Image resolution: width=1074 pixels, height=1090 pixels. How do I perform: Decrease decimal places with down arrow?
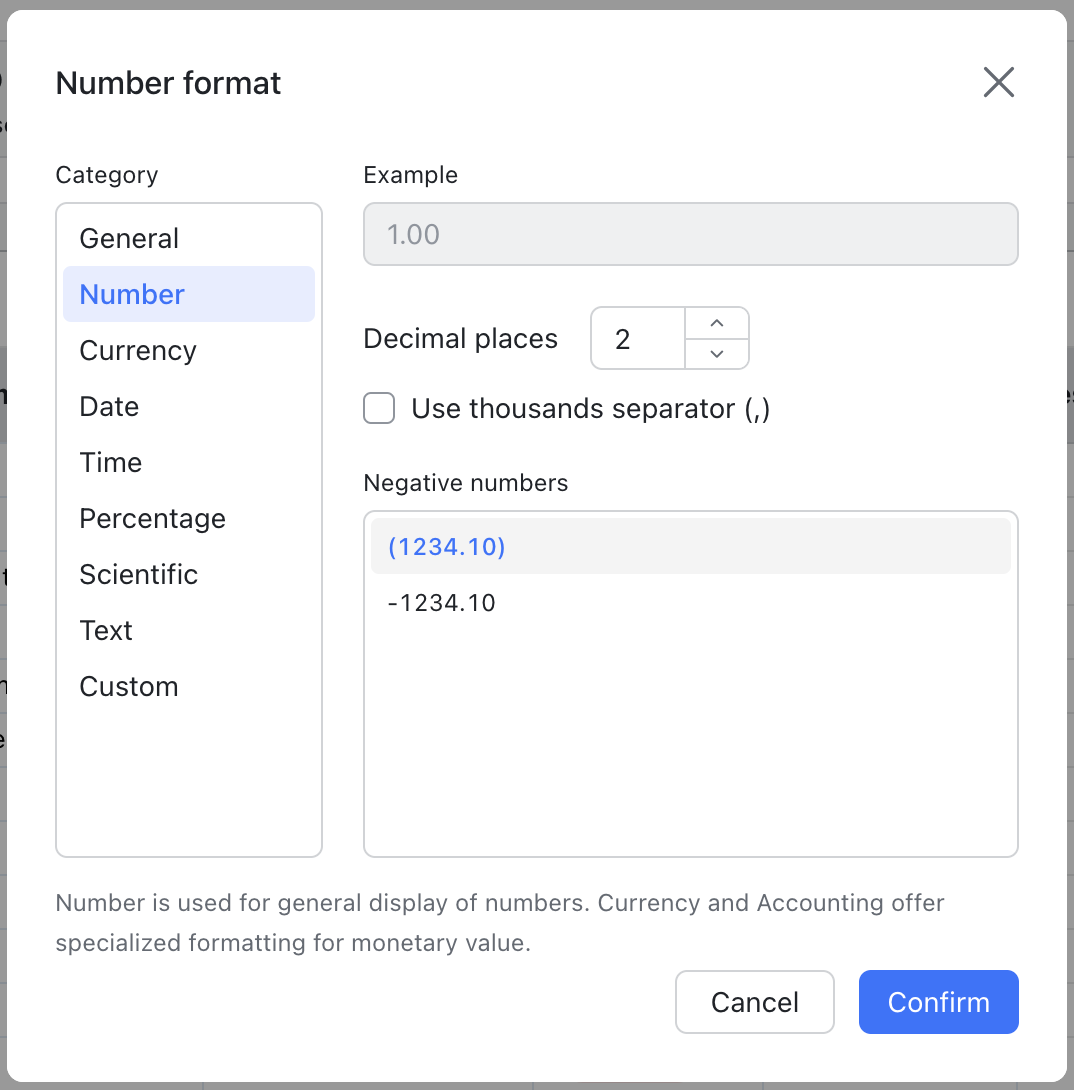point(716,353)
